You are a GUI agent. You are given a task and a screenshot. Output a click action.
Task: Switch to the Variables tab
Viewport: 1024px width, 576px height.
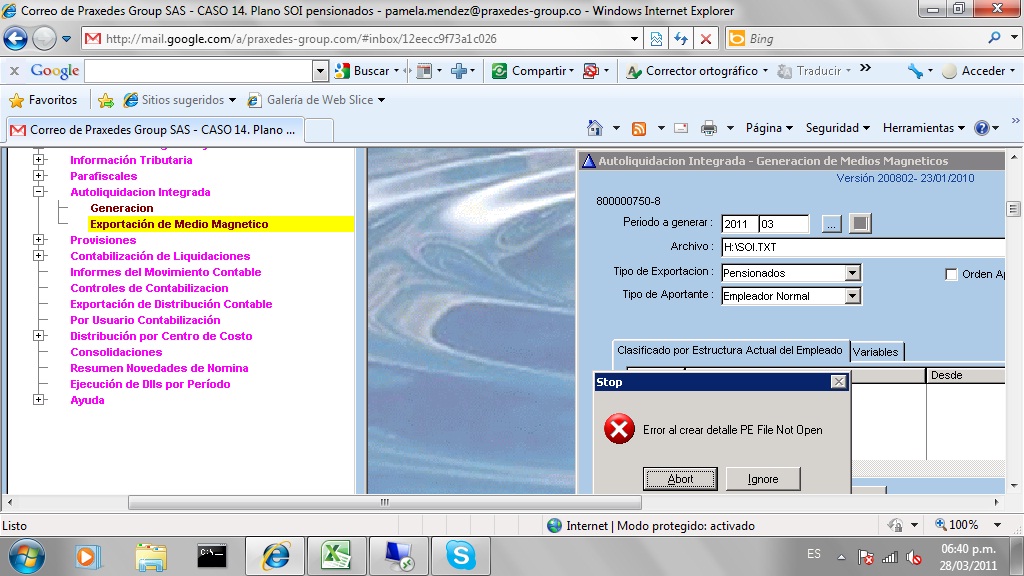[876, 351]
